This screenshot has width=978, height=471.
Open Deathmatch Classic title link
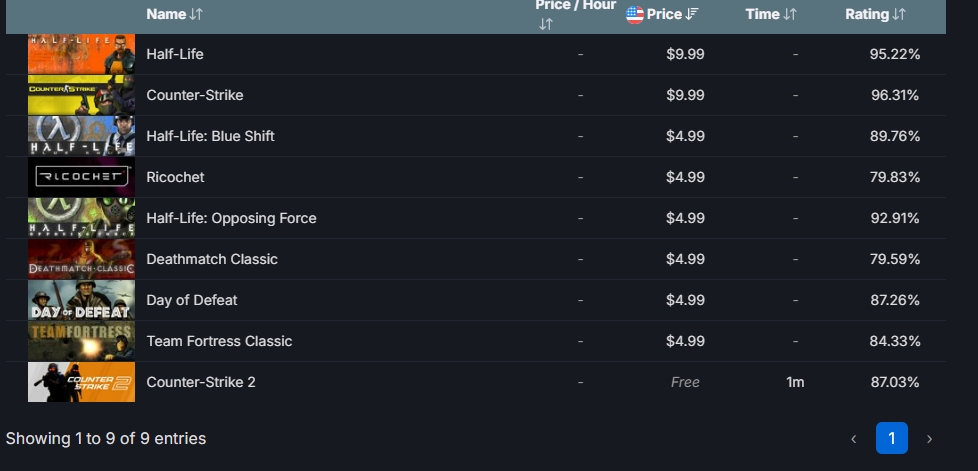[x=212, y=259]
